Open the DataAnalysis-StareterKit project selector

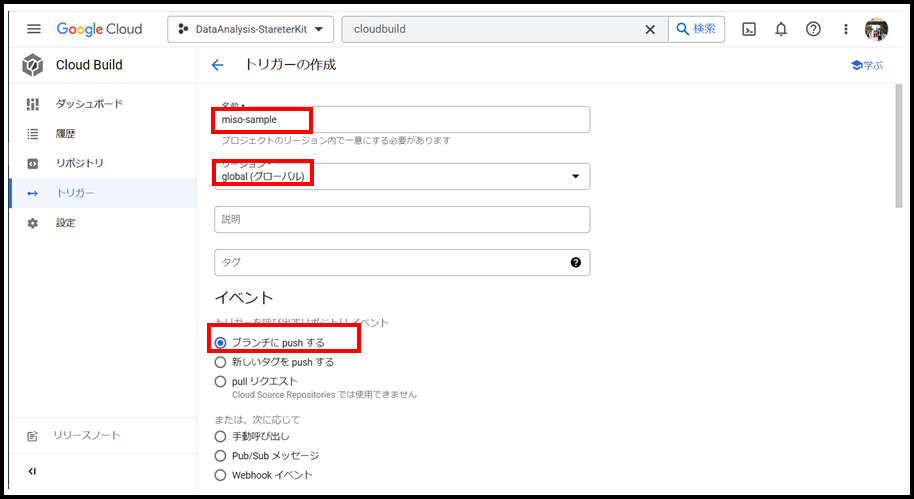[x=250, y=29]
